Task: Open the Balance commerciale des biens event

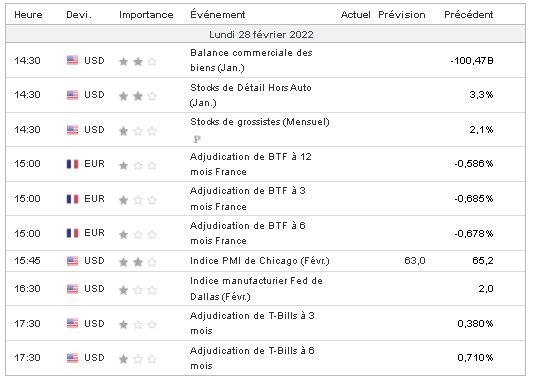Action: (251, 60)
